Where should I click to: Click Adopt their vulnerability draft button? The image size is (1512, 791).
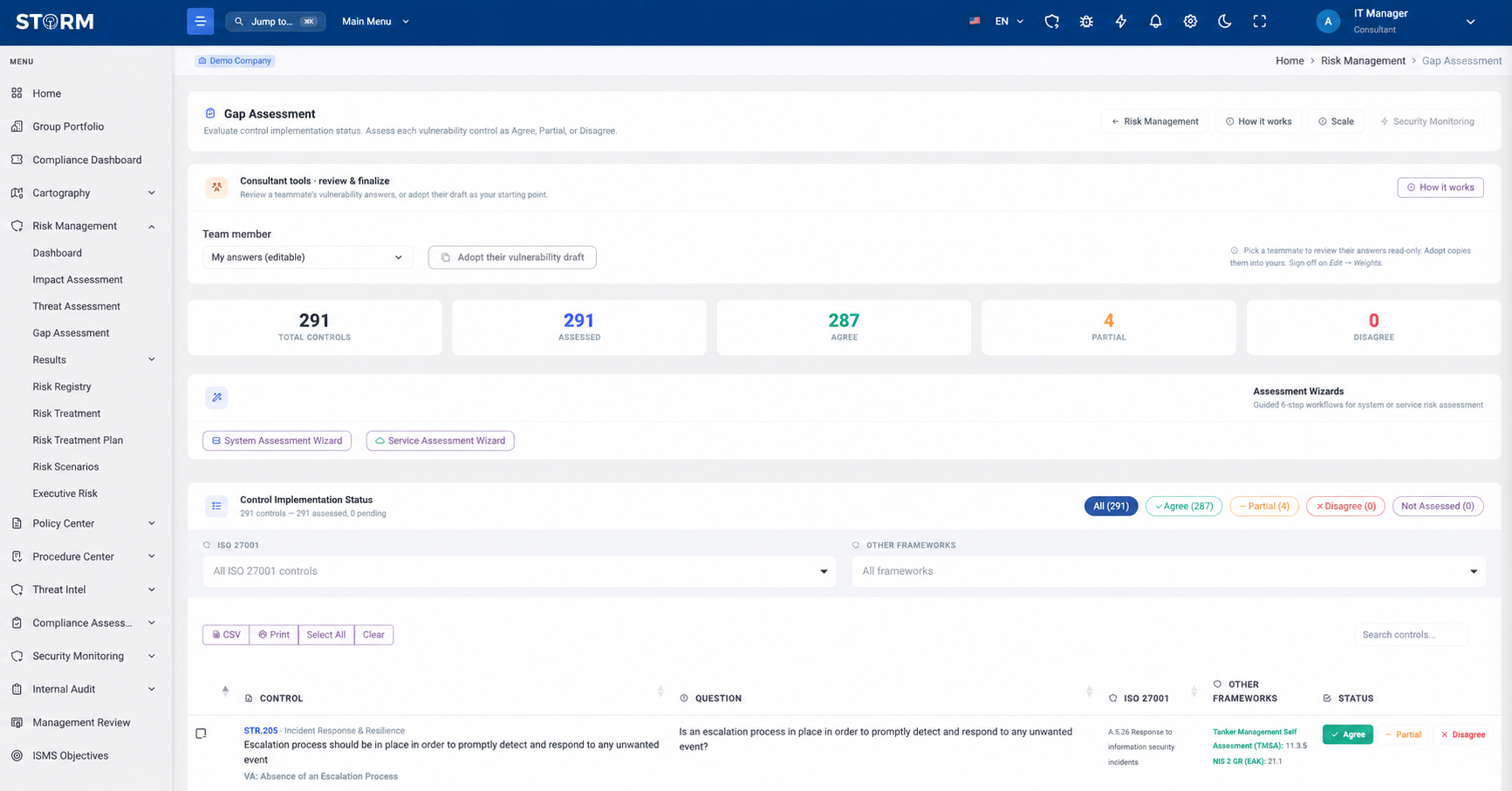pos(512,257)
